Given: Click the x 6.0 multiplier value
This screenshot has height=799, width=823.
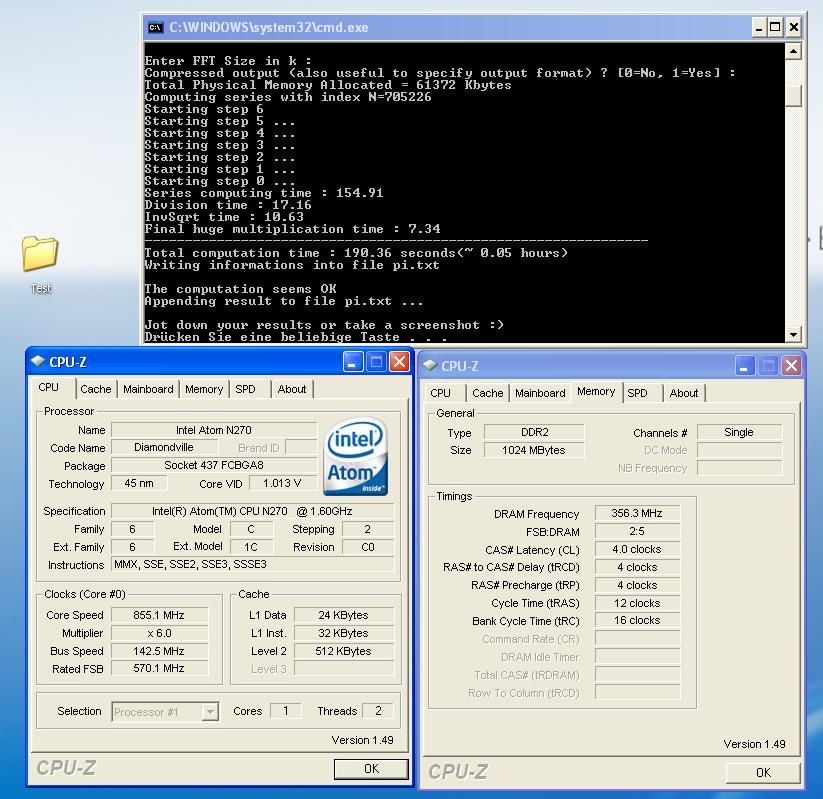Looking at the screenshot, I should click(159, 633).
